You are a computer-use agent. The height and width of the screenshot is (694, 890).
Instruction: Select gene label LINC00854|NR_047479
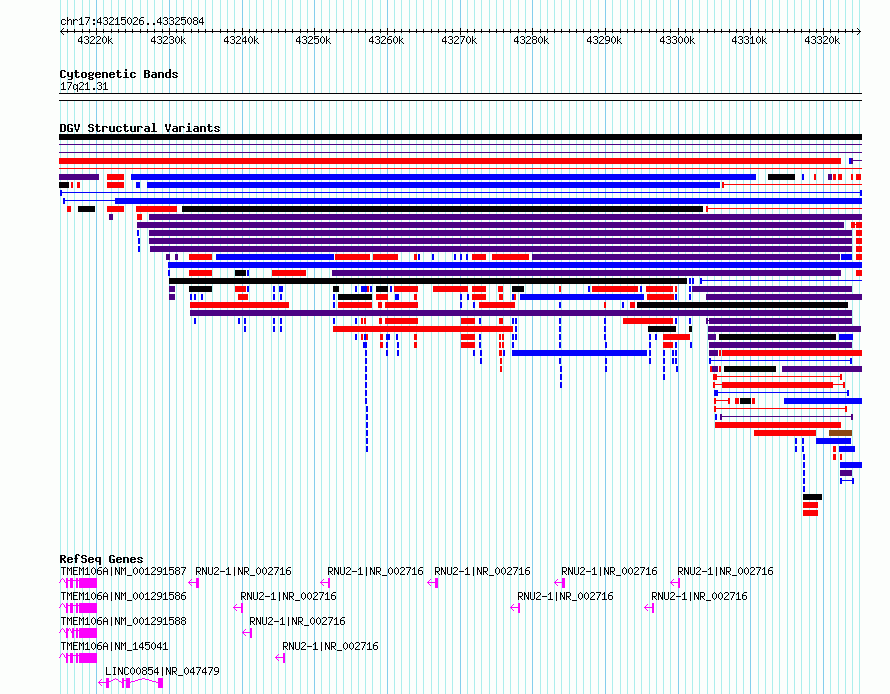[x=162, y=671]
